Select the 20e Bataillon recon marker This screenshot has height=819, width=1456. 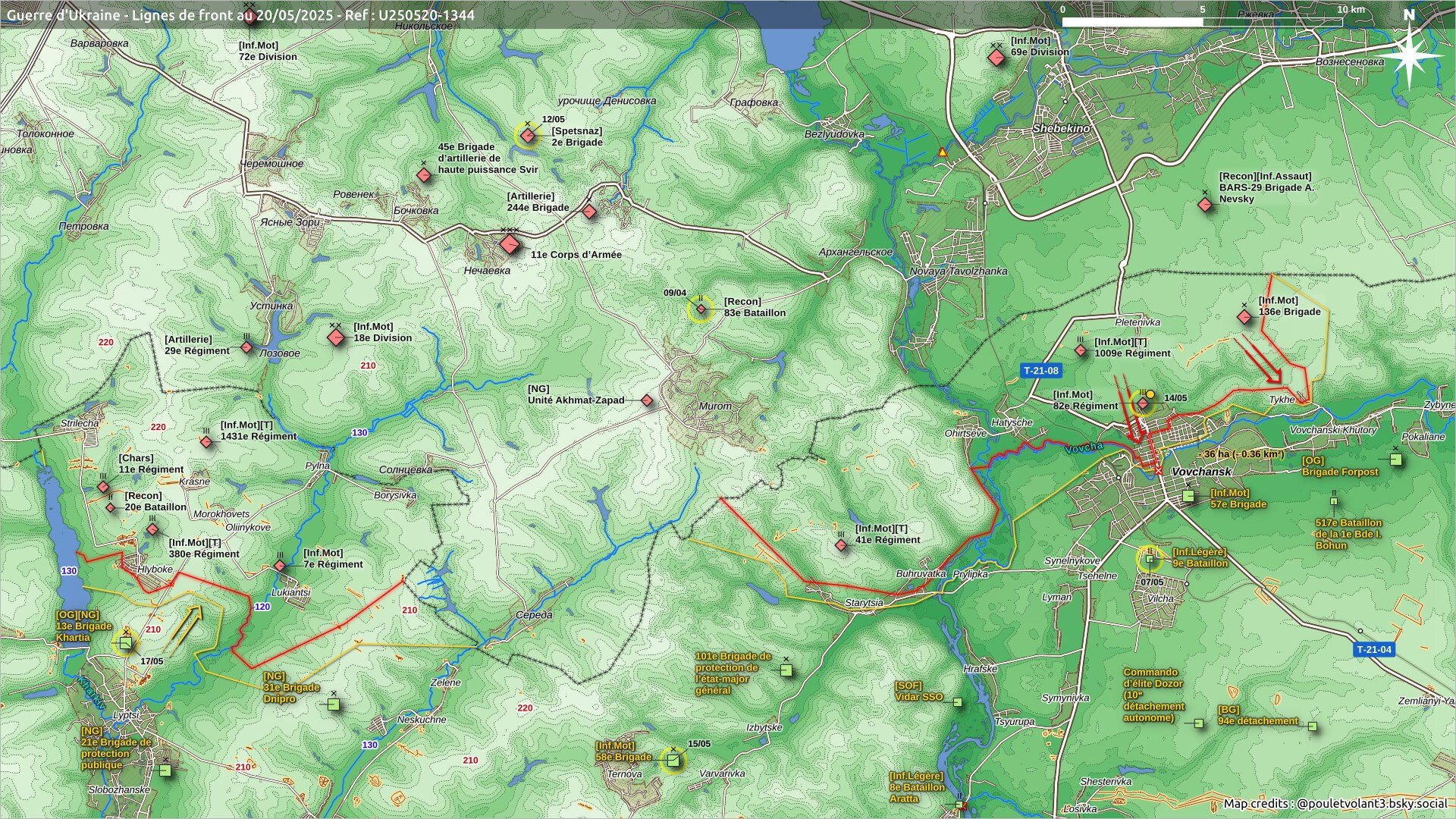[111, 507]
